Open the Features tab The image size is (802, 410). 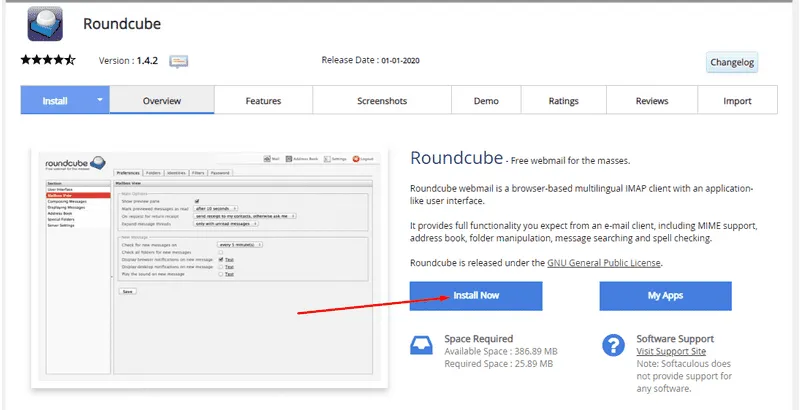point(263,101)
